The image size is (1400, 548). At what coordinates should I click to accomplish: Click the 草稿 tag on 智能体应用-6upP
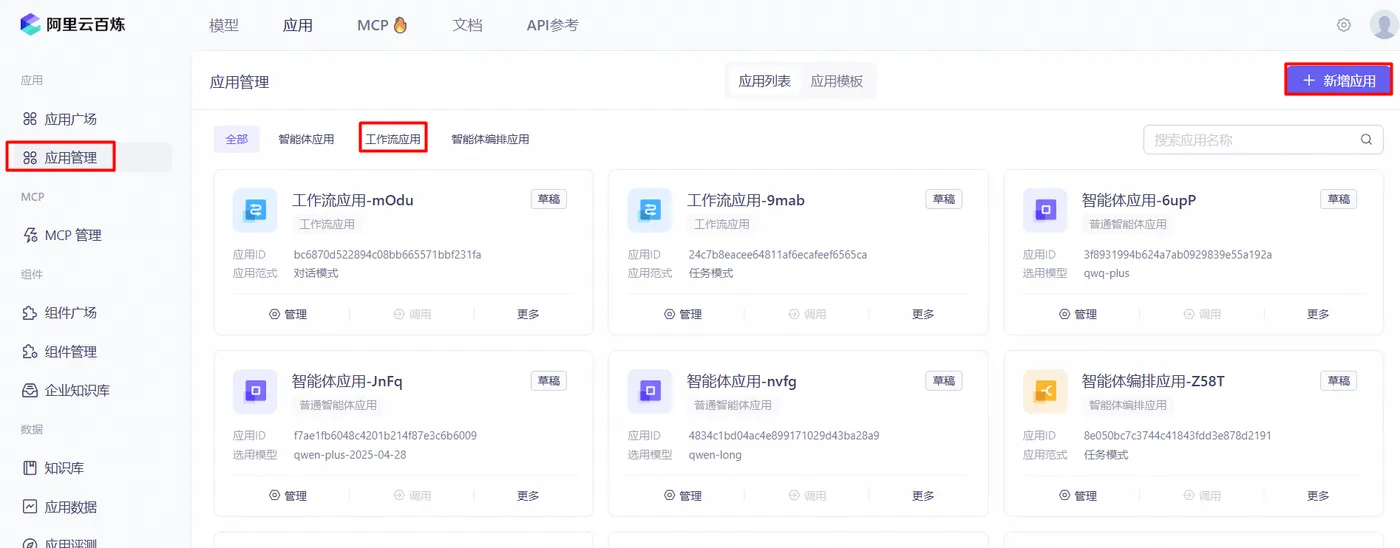coord(1339,199)
